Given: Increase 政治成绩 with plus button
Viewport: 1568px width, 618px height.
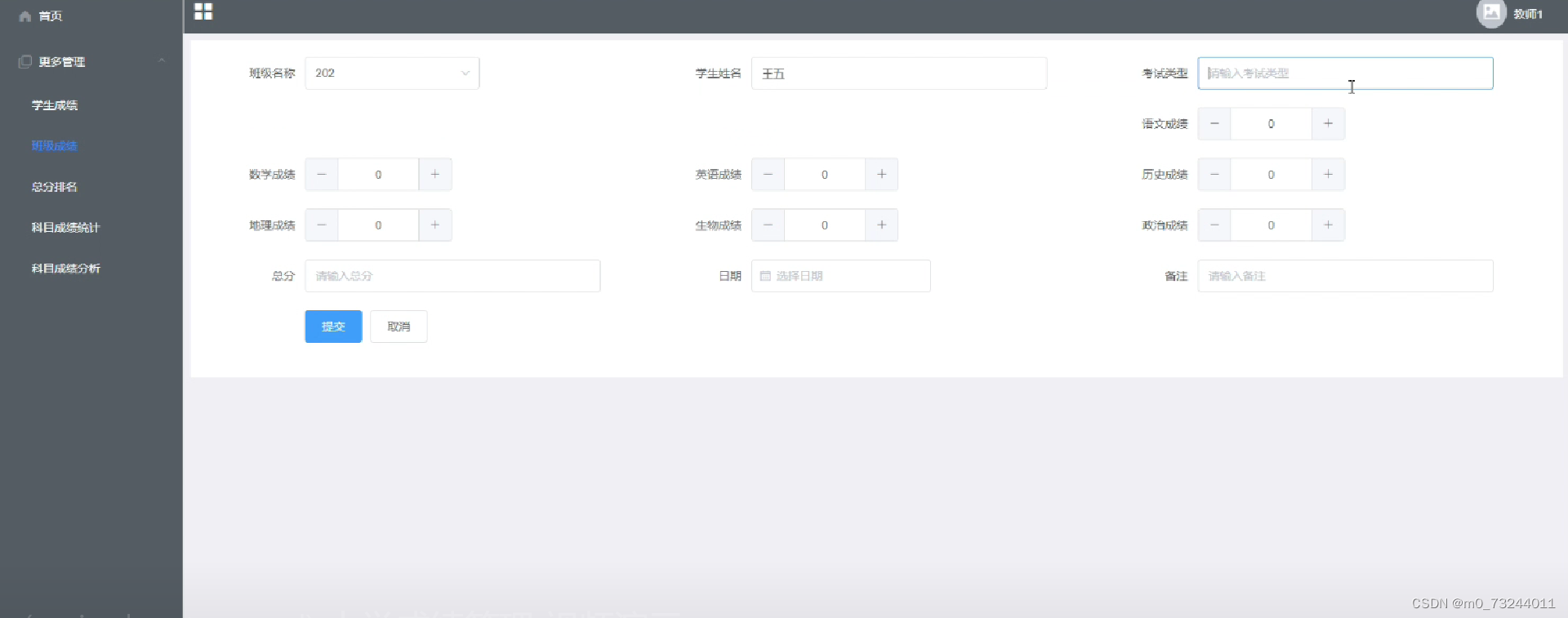Looking at the screenshot, I should (x=1328, y=225).
